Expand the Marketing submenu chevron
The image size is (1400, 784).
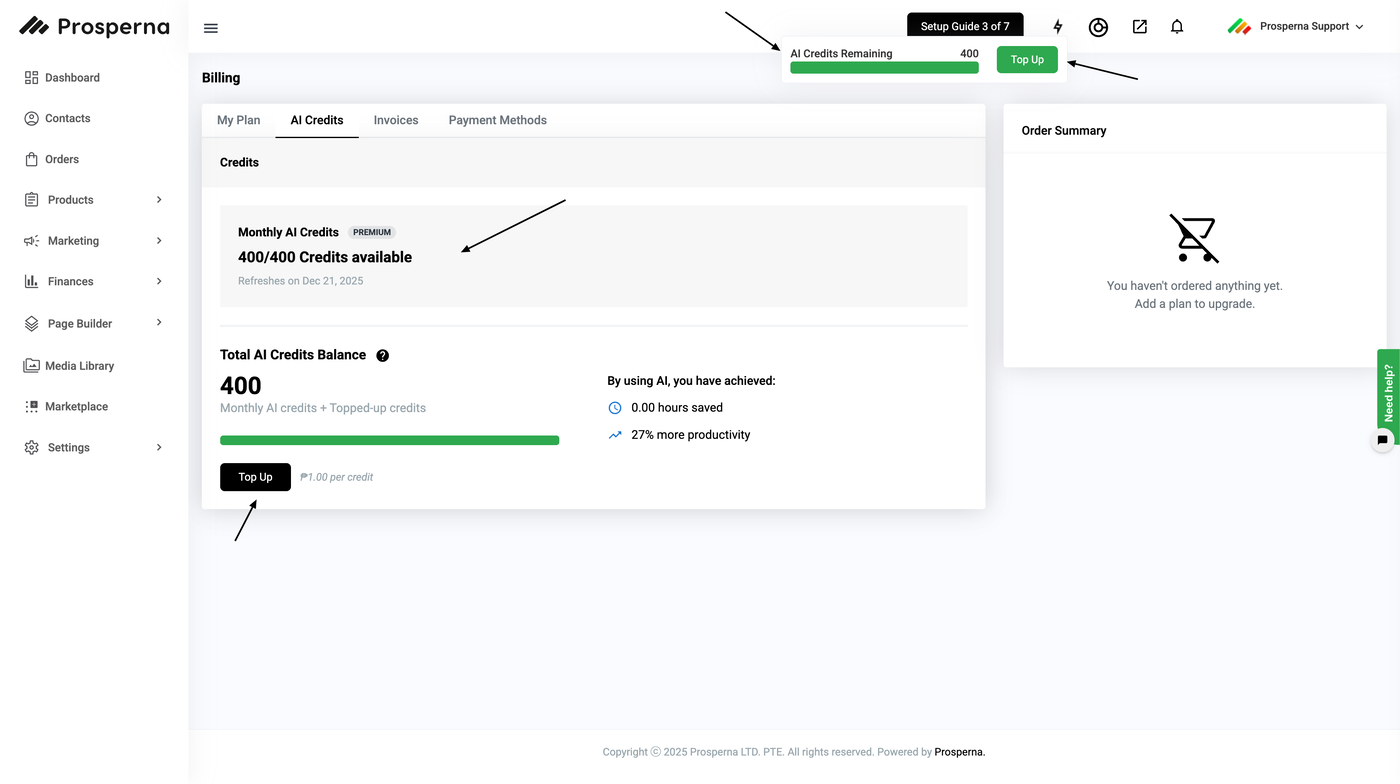coord(159,241)
